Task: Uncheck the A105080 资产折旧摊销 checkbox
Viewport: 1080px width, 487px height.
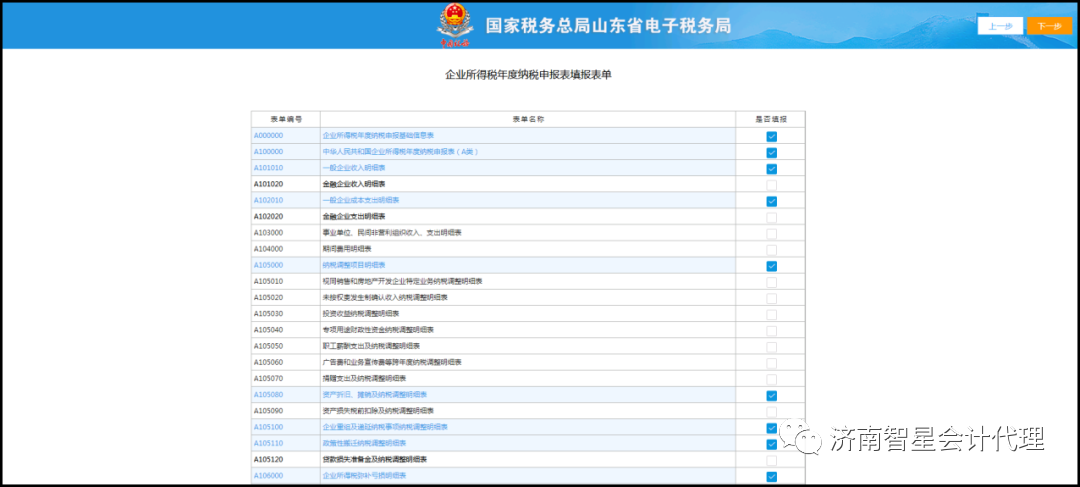Action: tap(771, 395)
